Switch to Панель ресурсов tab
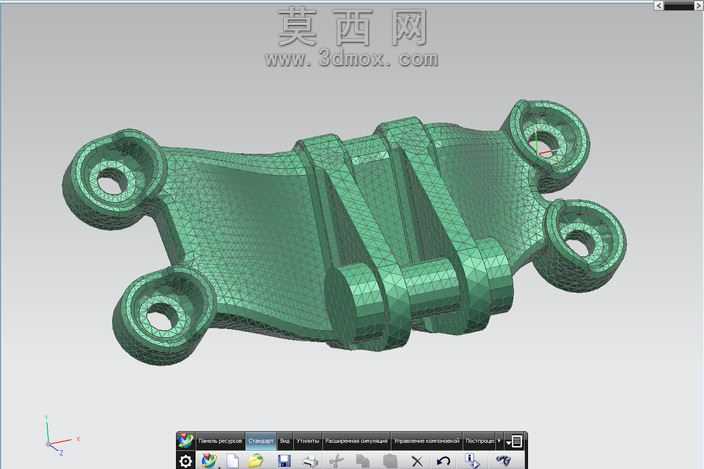 220,441
